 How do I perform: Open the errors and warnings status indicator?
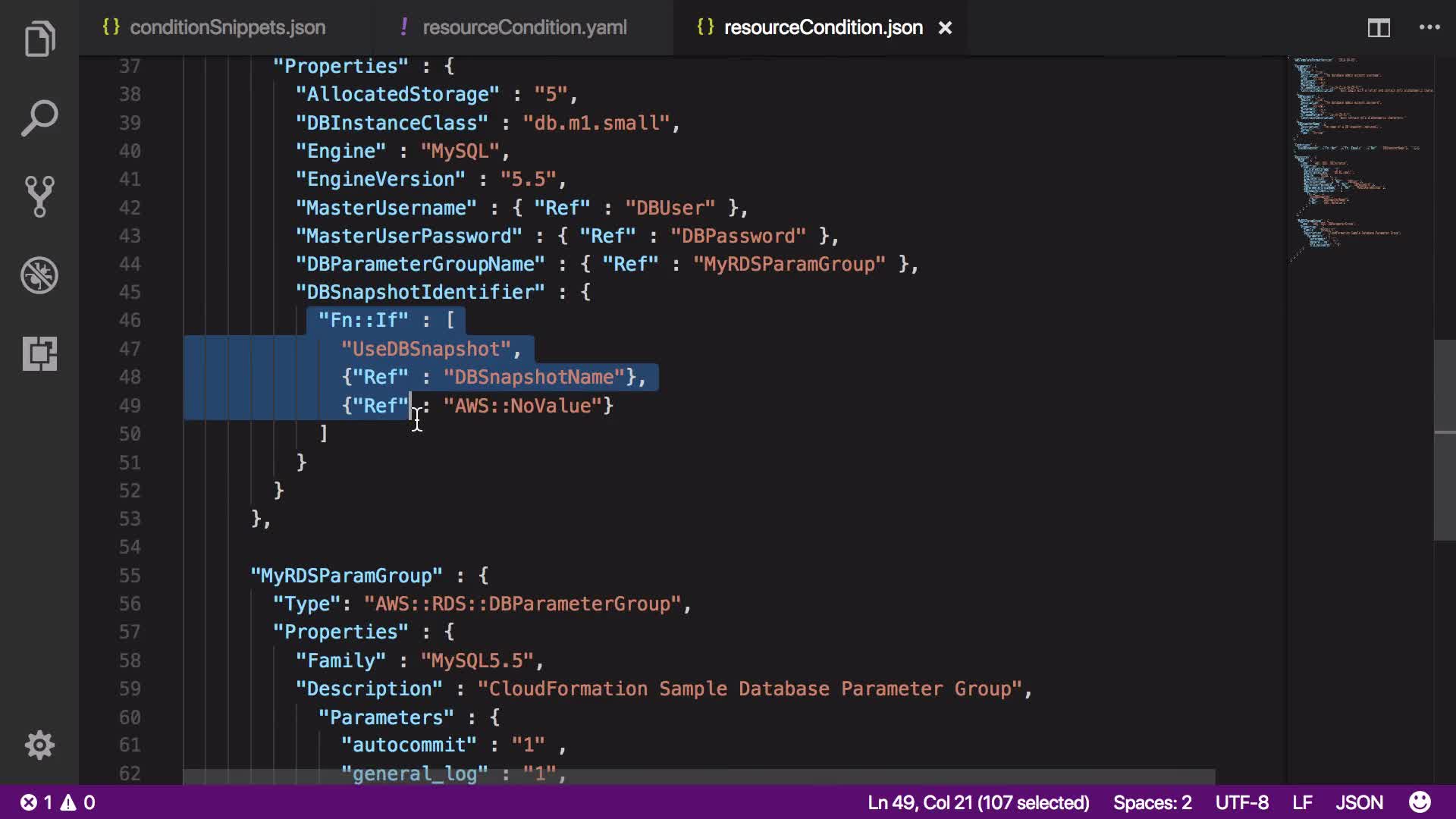click(58, 802)
